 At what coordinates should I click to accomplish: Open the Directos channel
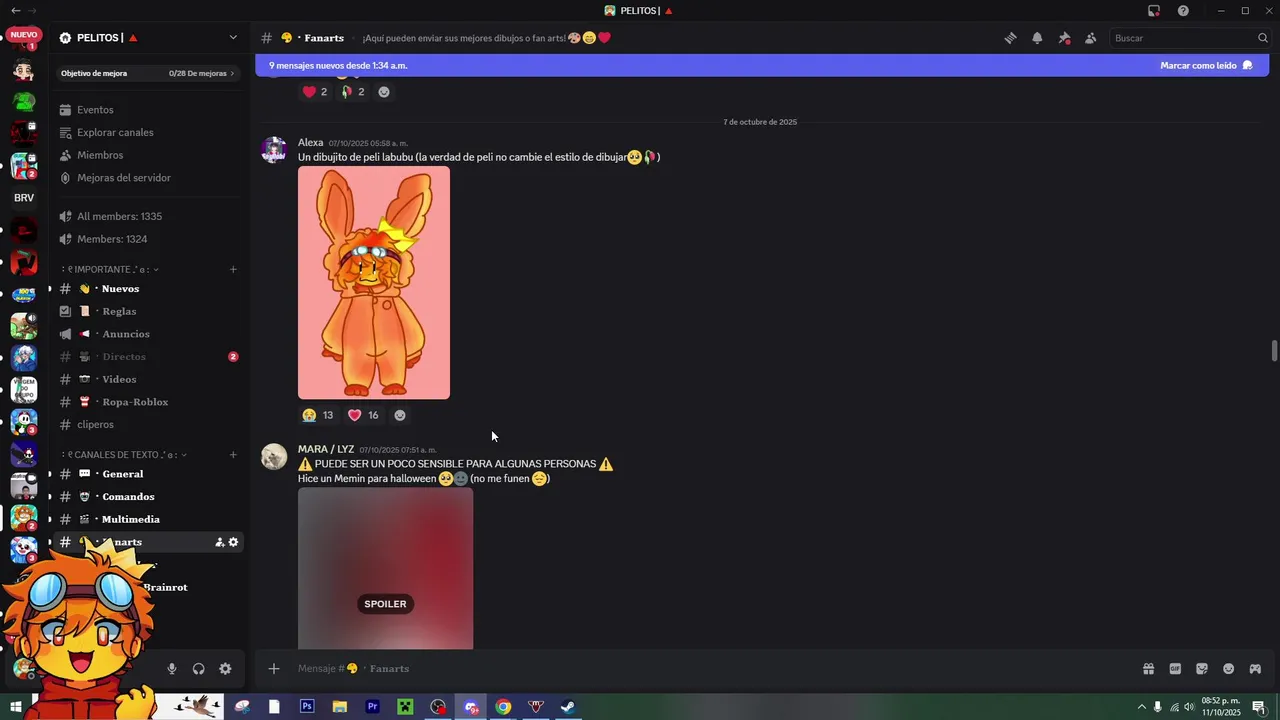[148, 357]
